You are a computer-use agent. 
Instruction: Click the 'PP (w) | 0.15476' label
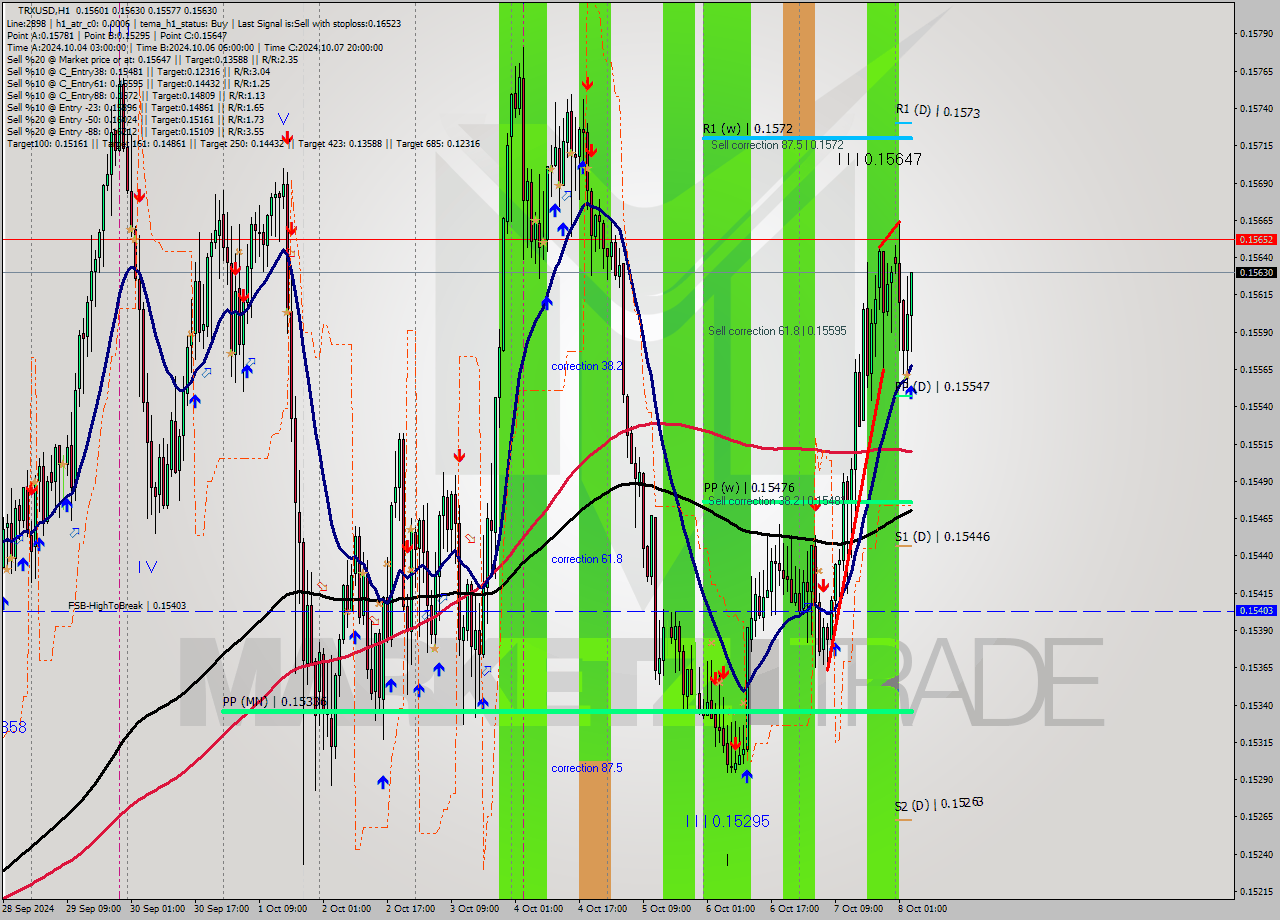point(749,488)
